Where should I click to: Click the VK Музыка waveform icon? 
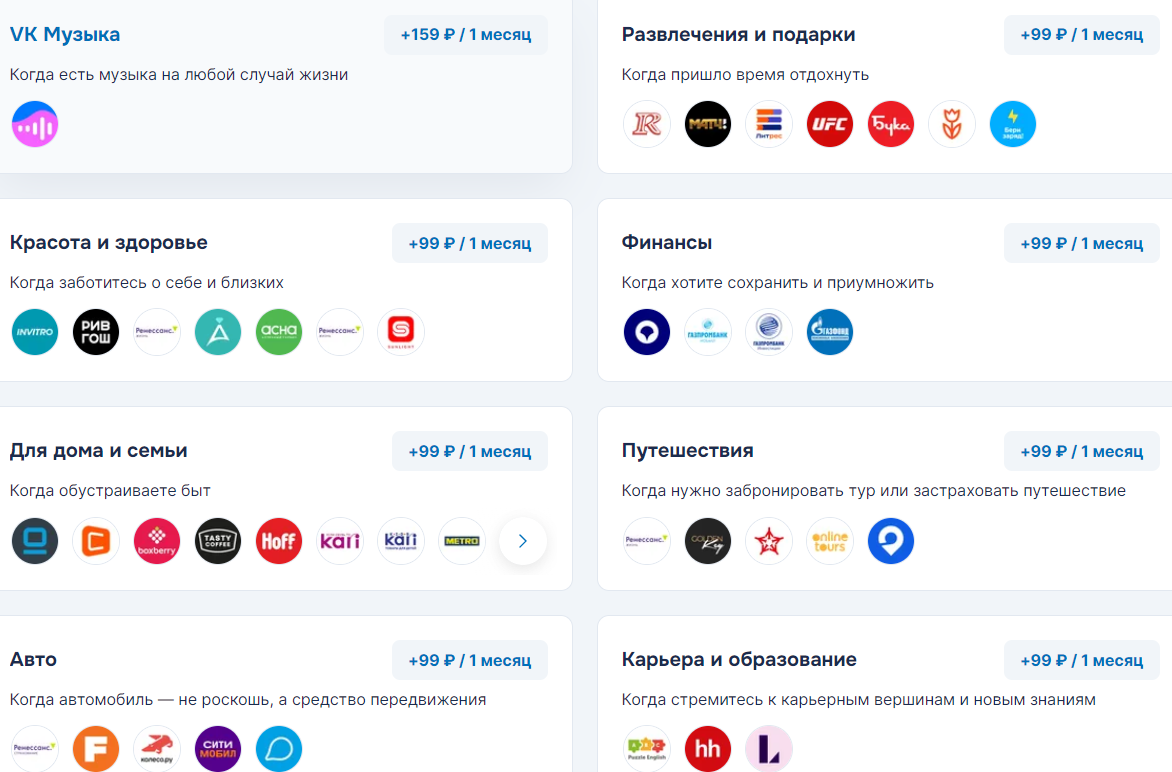tap(35, 124)
